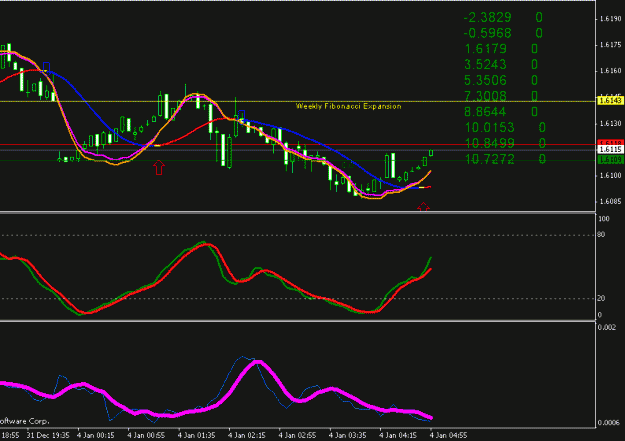Click the 8.8644 value
Image resolution: width=625 pixels, height=441 pixels.
click(485, 112)
